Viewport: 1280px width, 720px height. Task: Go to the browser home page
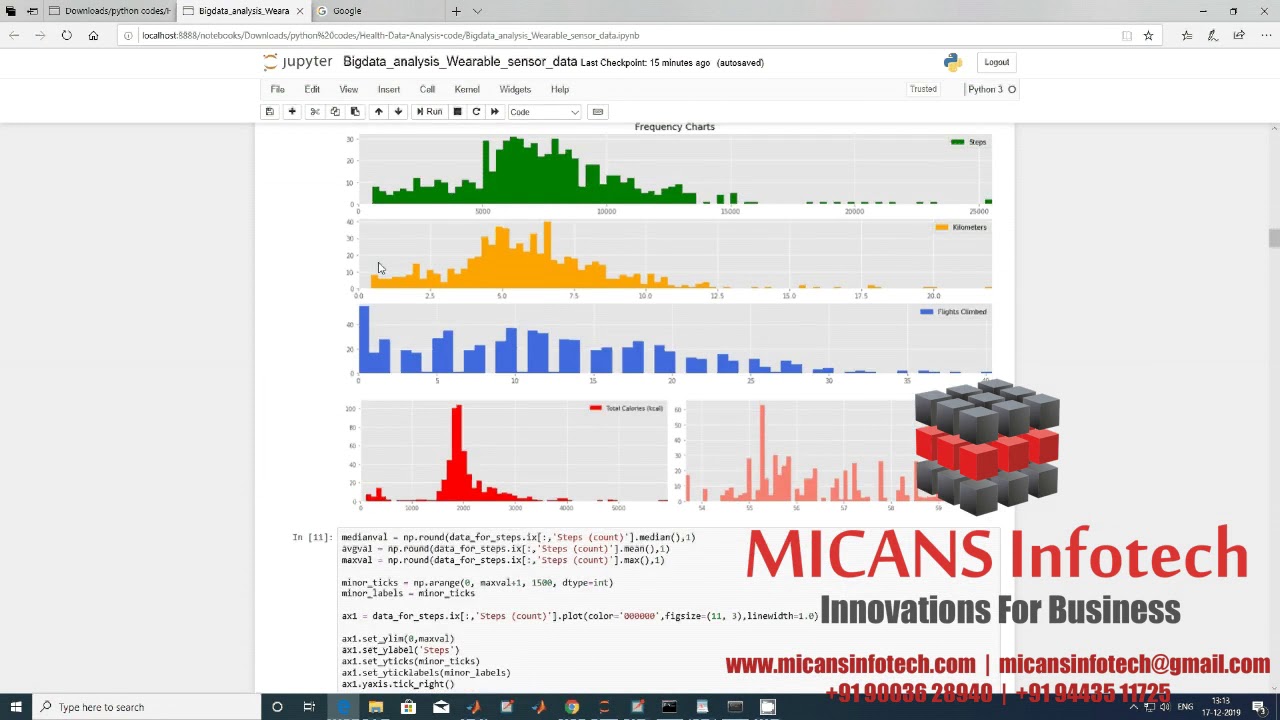(x=93, y=35)
